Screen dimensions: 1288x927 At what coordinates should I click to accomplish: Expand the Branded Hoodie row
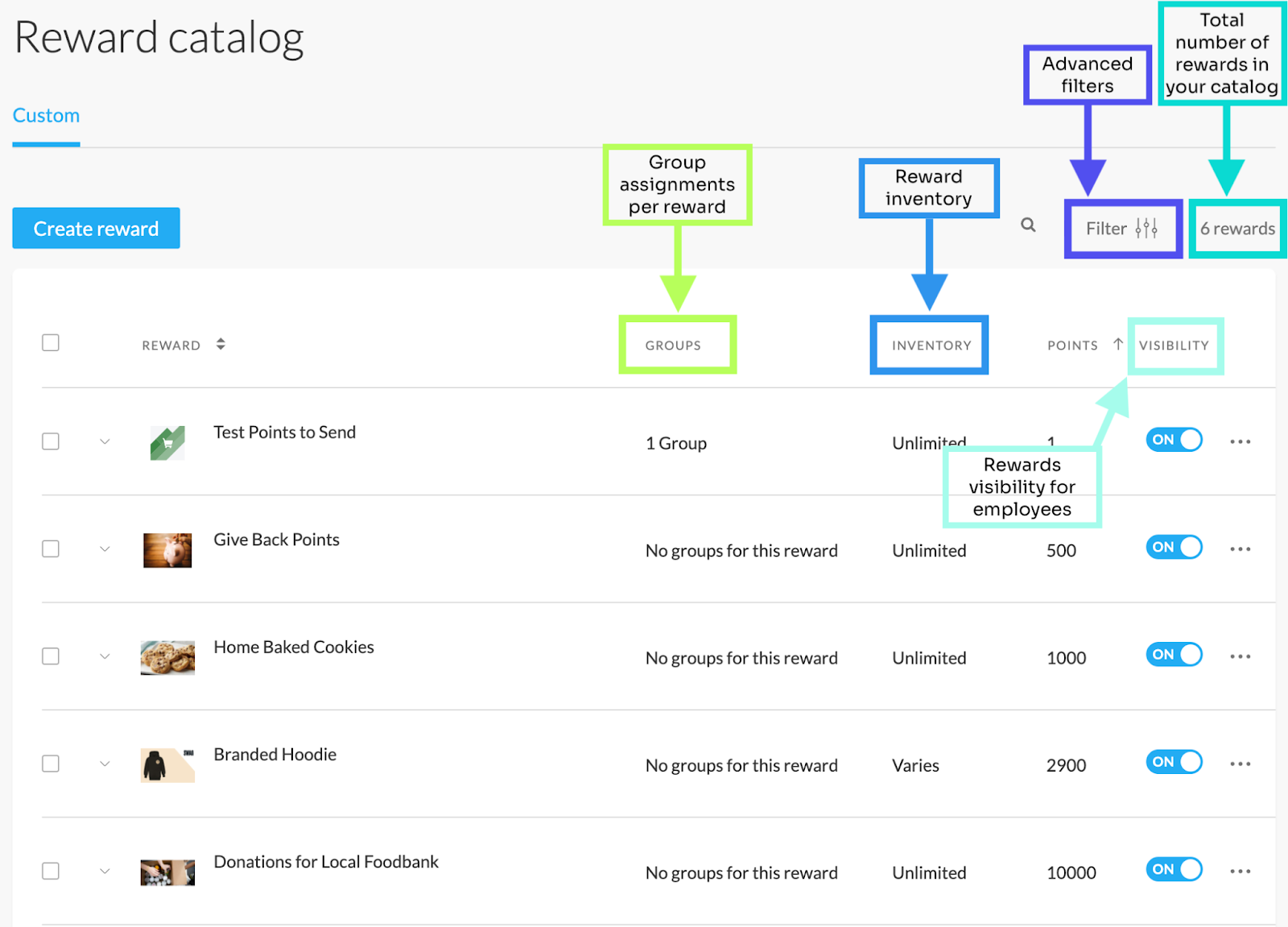[x=105, y=764]
